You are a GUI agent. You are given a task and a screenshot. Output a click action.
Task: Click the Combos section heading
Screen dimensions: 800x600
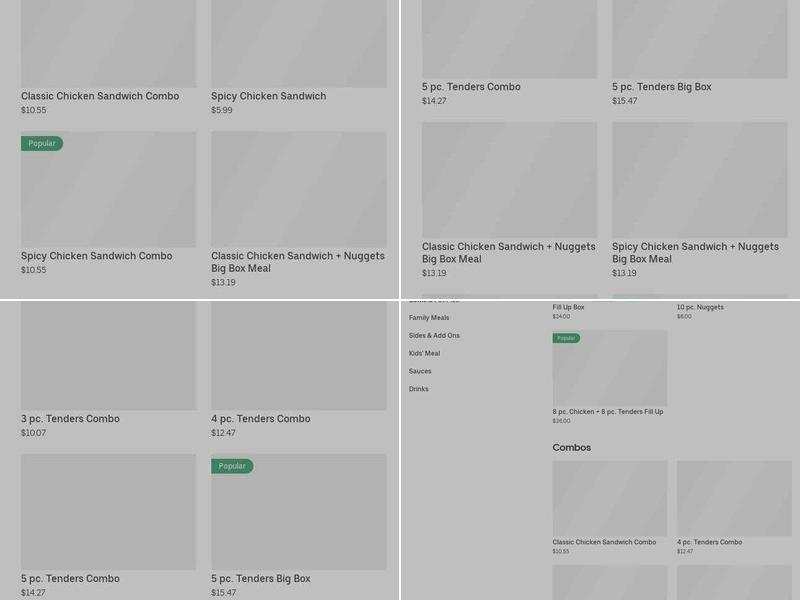(x=572, y=448)
